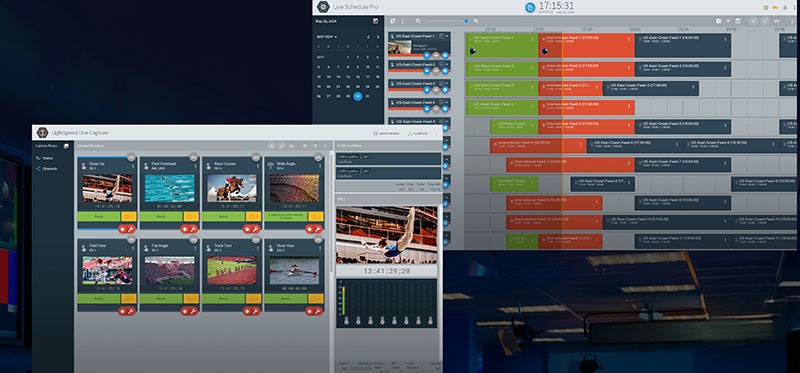Click blue stop button on US-East-Coast-Feed-3 channel
Image resolution: width=800 pixels, height=373 pixels.
click(x=427, y=90)
